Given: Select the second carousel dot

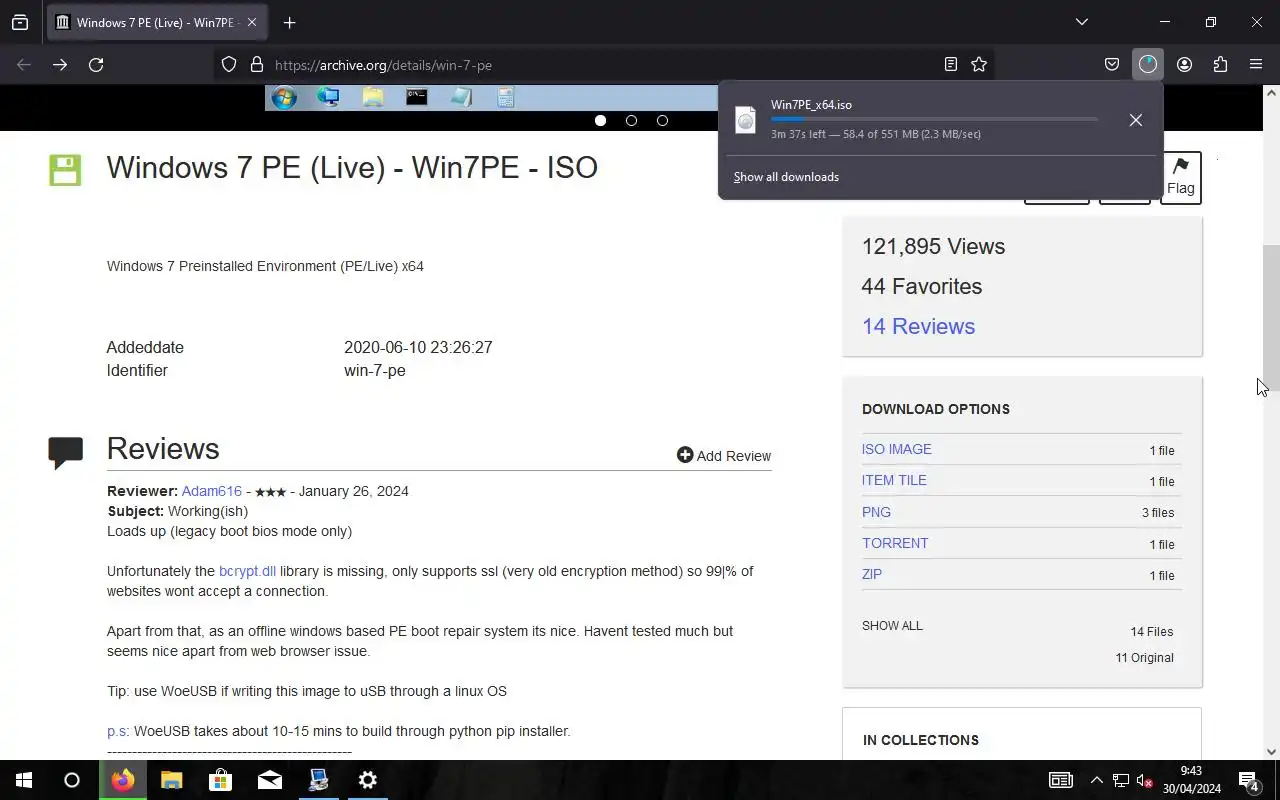Looking at the screenshot, I should click(x=631, y=120).
